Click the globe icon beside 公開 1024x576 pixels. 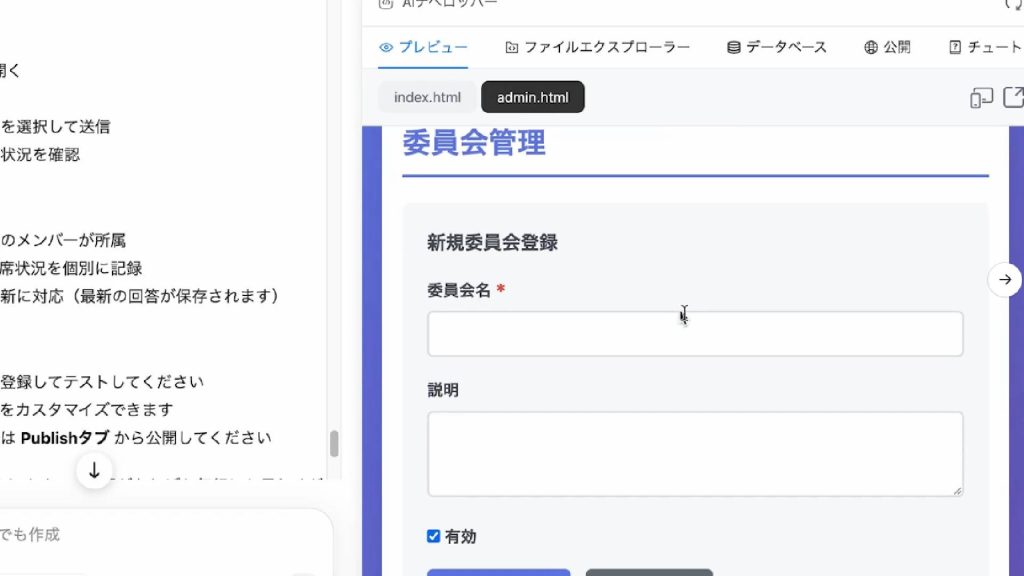click(x=871, y=47)
